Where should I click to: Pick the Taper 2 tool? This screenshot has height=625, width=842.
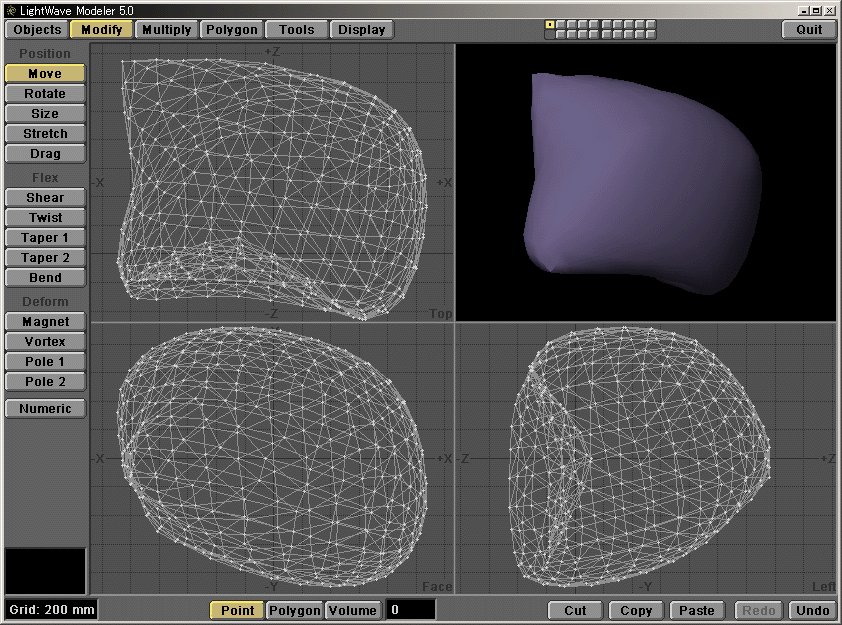[44, 257]
